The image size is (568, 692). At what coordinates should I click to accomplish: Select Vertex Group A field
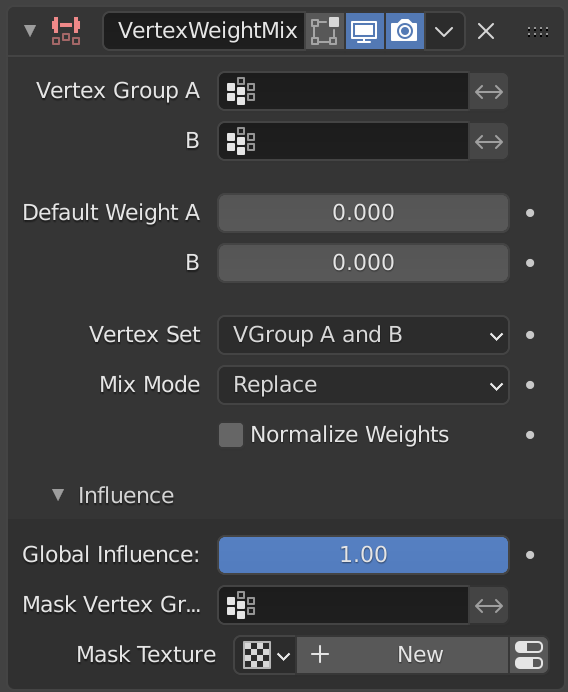tap(343, 92)
